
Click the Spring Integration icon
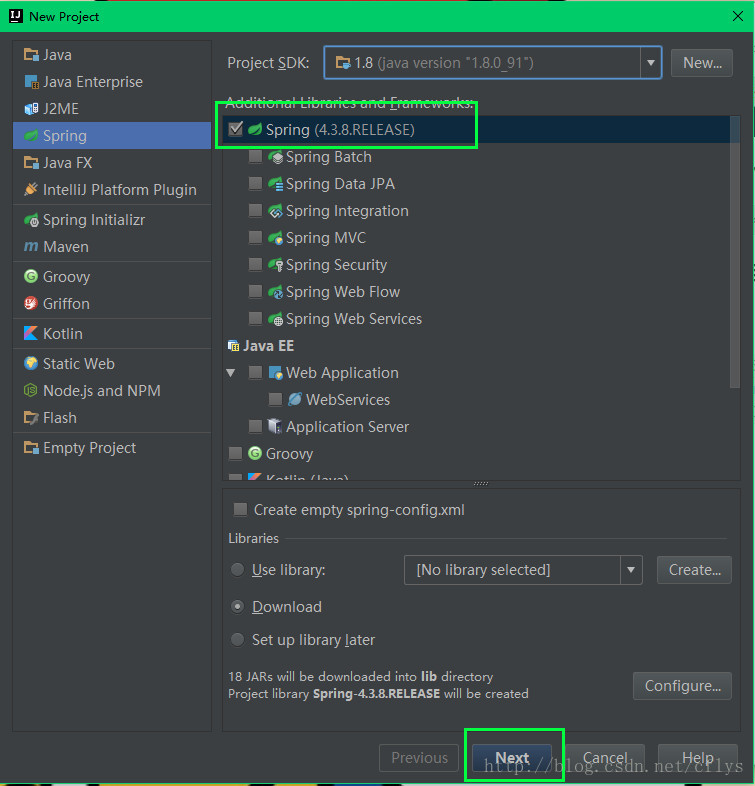click(275, 211)
